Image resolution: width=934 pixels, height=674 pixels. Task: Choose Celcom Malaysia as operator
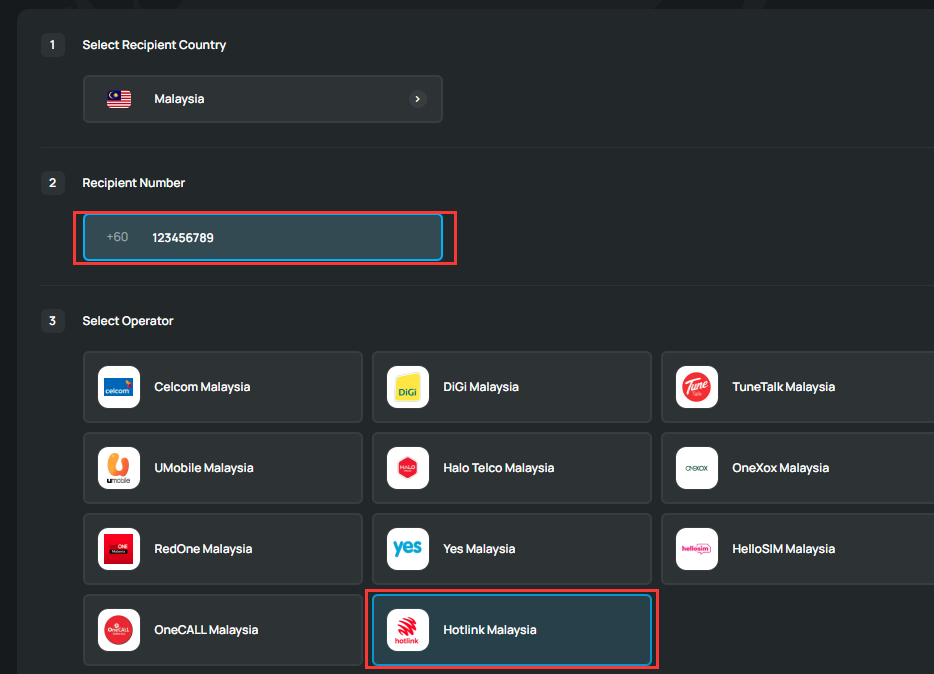[x=222, y=387]
